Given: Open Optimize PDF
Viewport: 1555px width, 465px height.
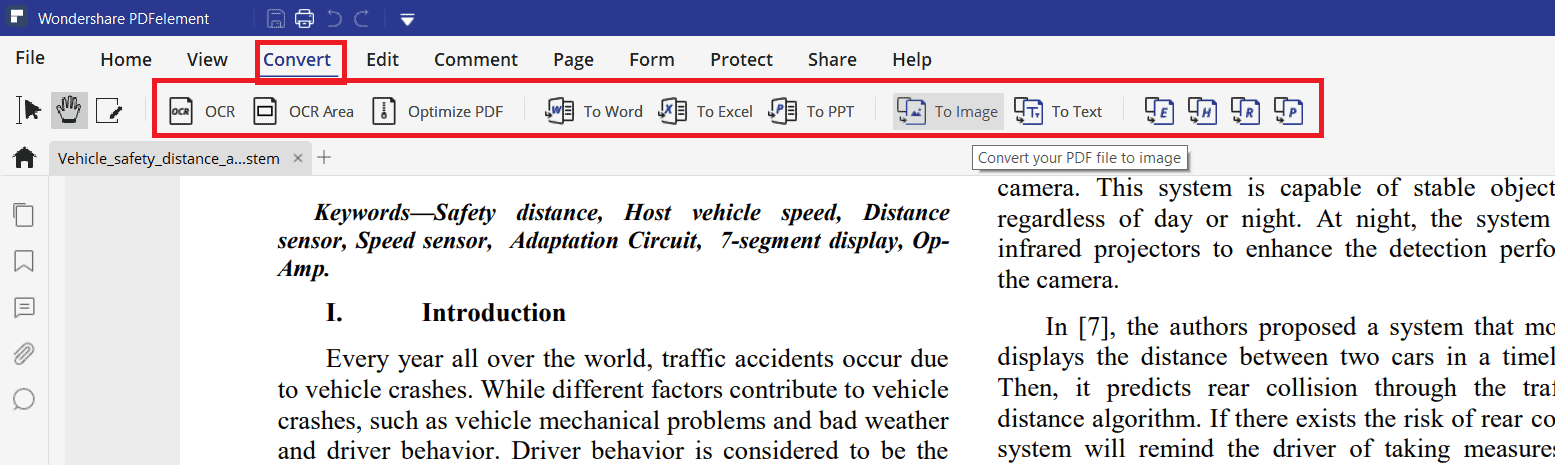Looking at the screenshot, I should (x=437, y=111).
